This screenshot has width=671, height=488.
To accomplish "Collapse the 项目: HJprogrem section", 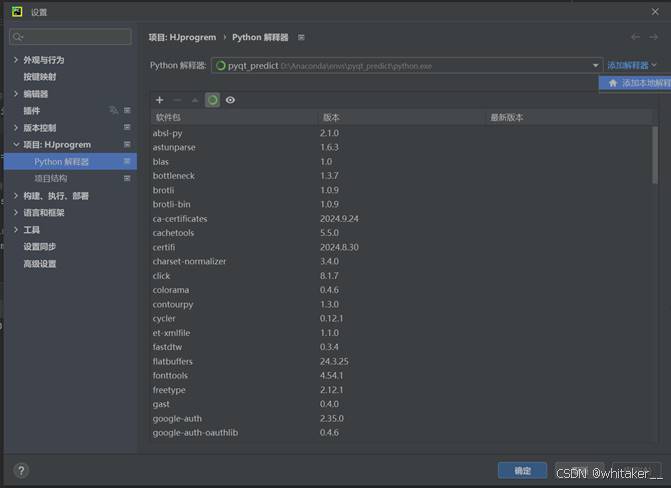I will (16, 145).
